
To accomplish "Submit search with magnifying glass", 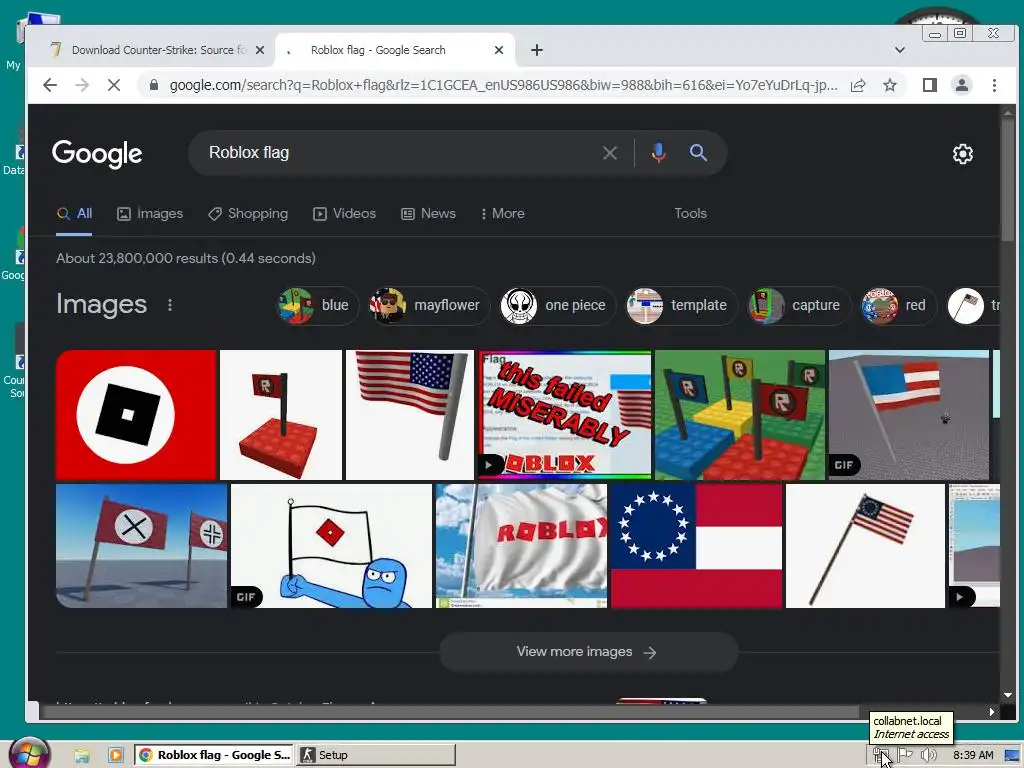I will pyautogui.click(x=698, y=153).
